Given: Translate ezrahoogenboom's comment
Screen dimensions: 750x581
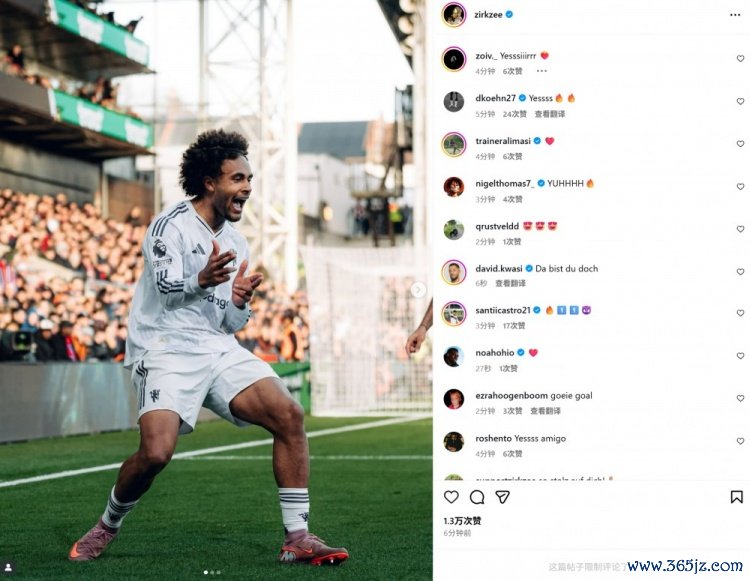Looking at the screenshot, I should pyautogui.click(x=545, y=411).
